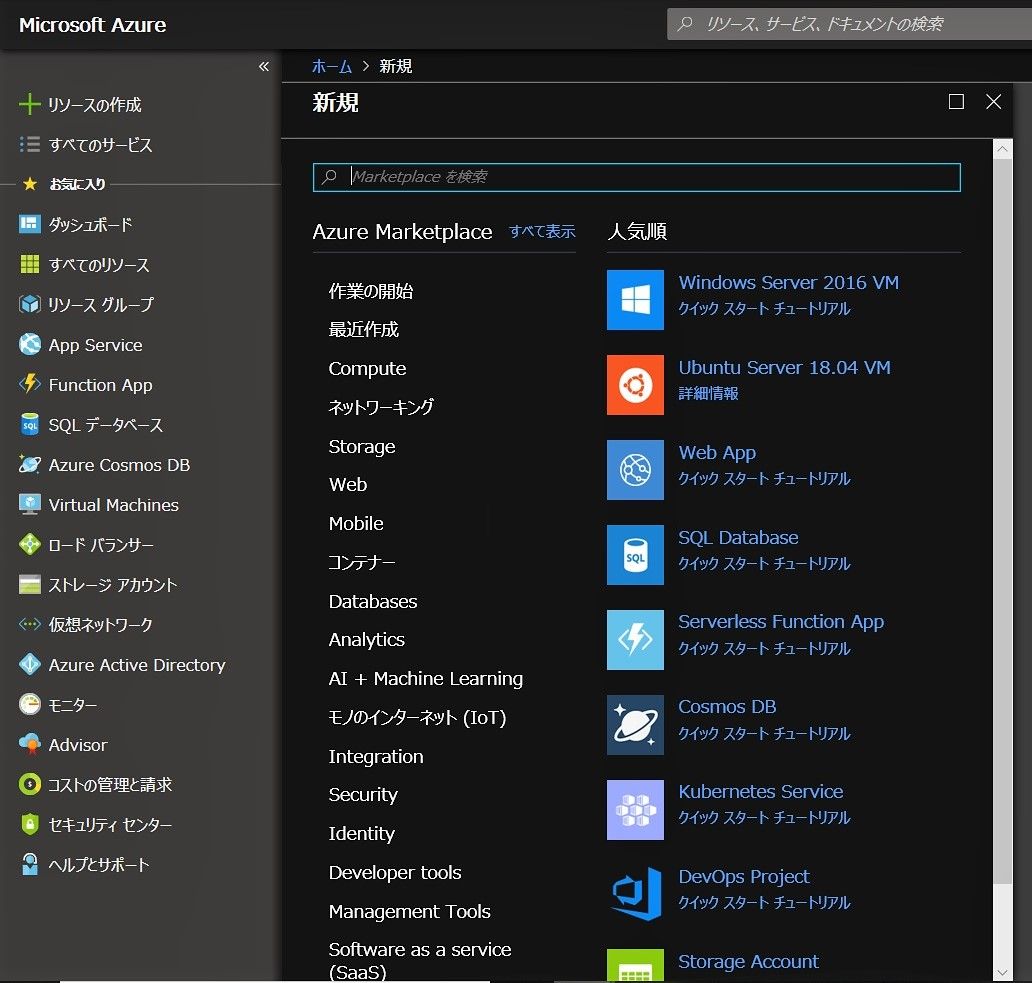Select AI + Machine Learning category
Viewport: 1032px width, 983px height.
point(425,678)
